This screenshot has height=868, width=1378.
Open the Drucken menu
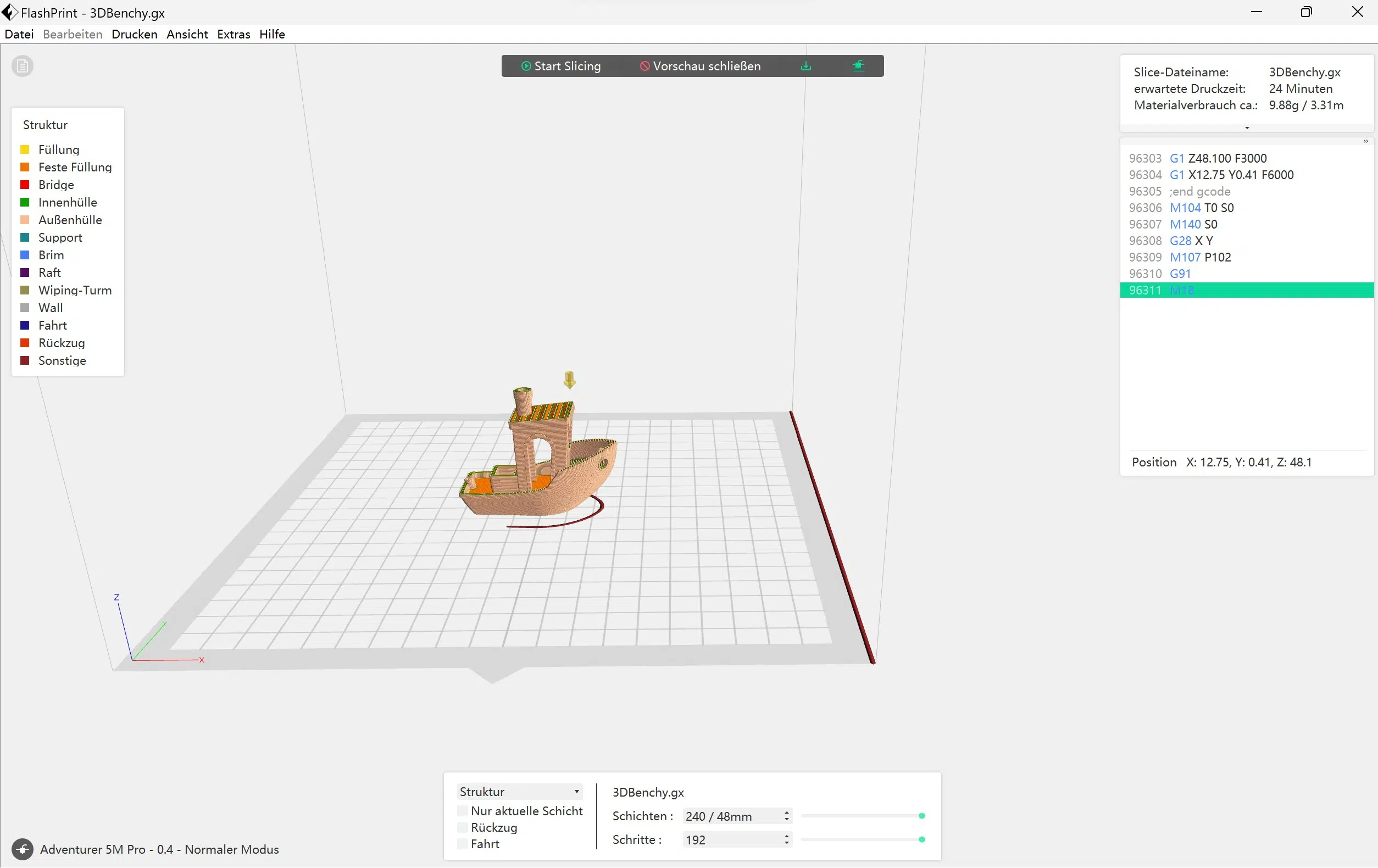[135, 34]
